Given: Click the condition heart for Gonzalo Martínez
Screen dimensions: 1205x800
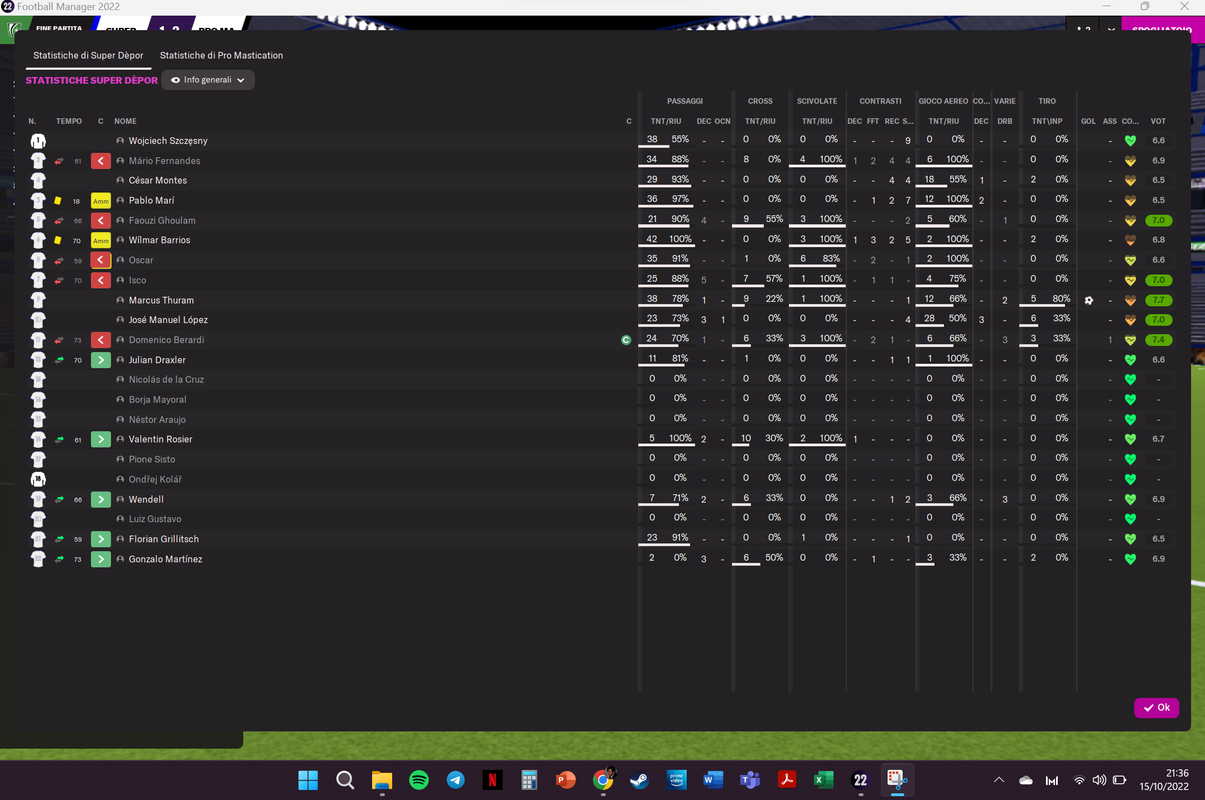Looking at the screenshot, I should click(x=1131, y=559).
